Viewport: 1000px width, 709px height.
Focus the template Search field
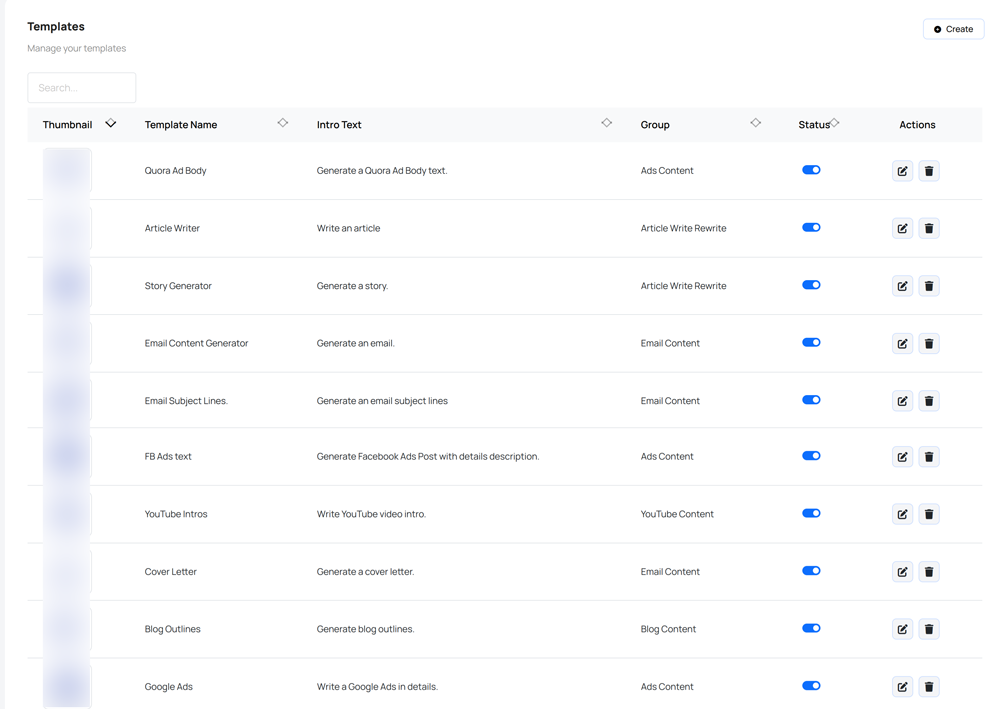tap(82, 88)
